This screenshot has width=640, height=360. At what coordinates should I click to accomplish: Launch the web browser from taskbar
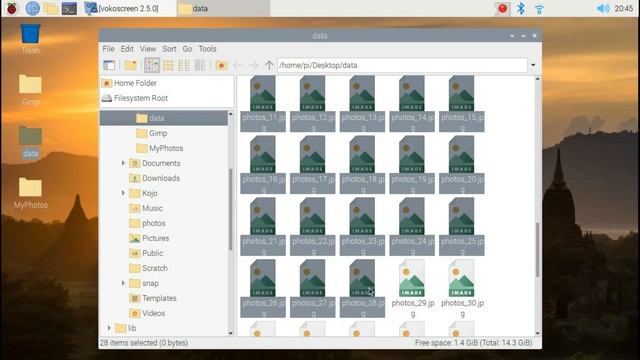click(33, 8)
